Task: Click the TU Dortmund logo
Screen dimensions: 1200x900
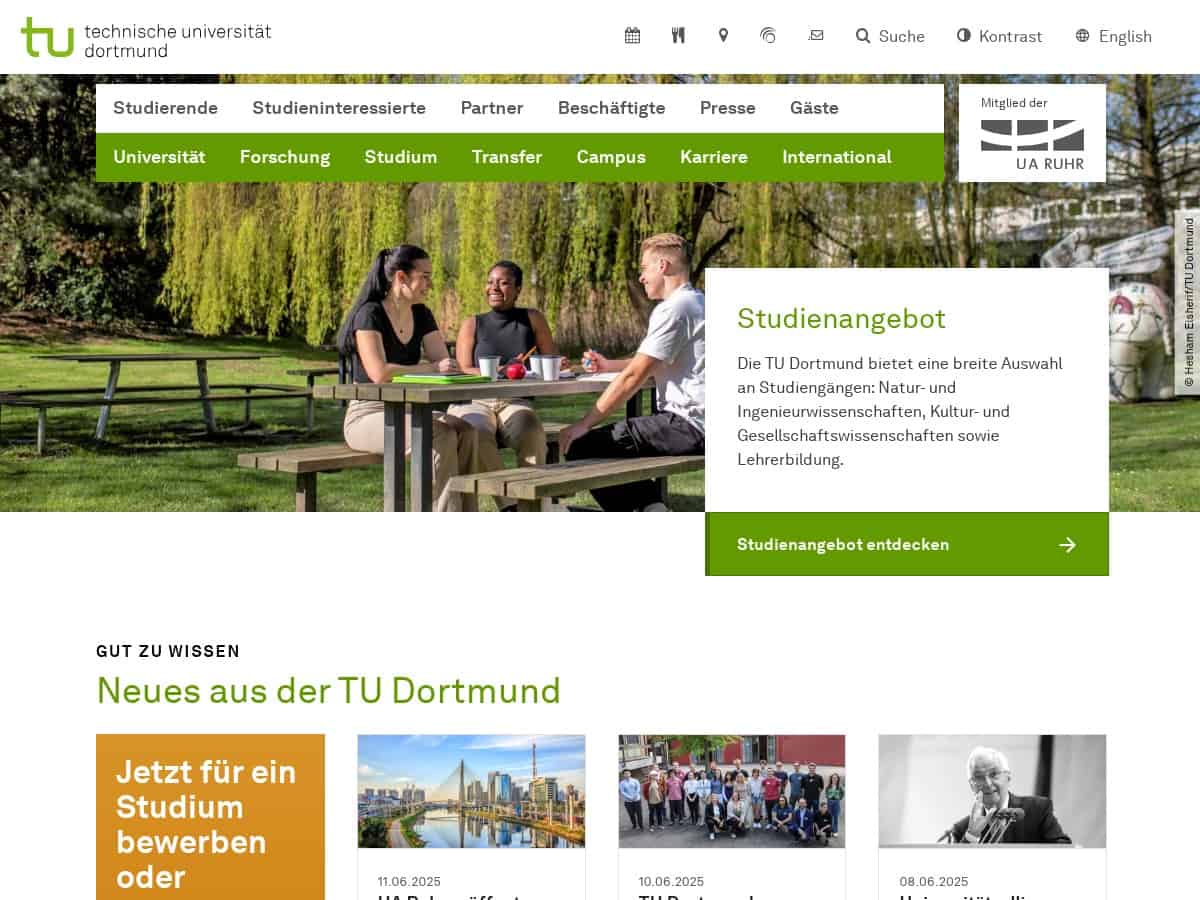Action: [146, 37]
